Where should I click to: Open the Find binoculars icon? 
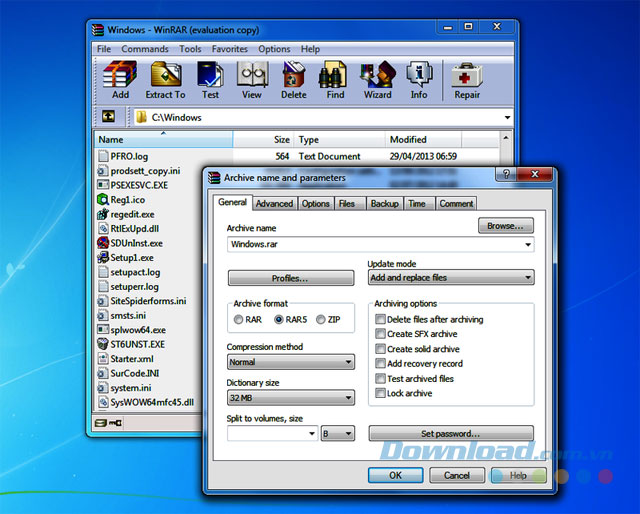pos(335,80)
